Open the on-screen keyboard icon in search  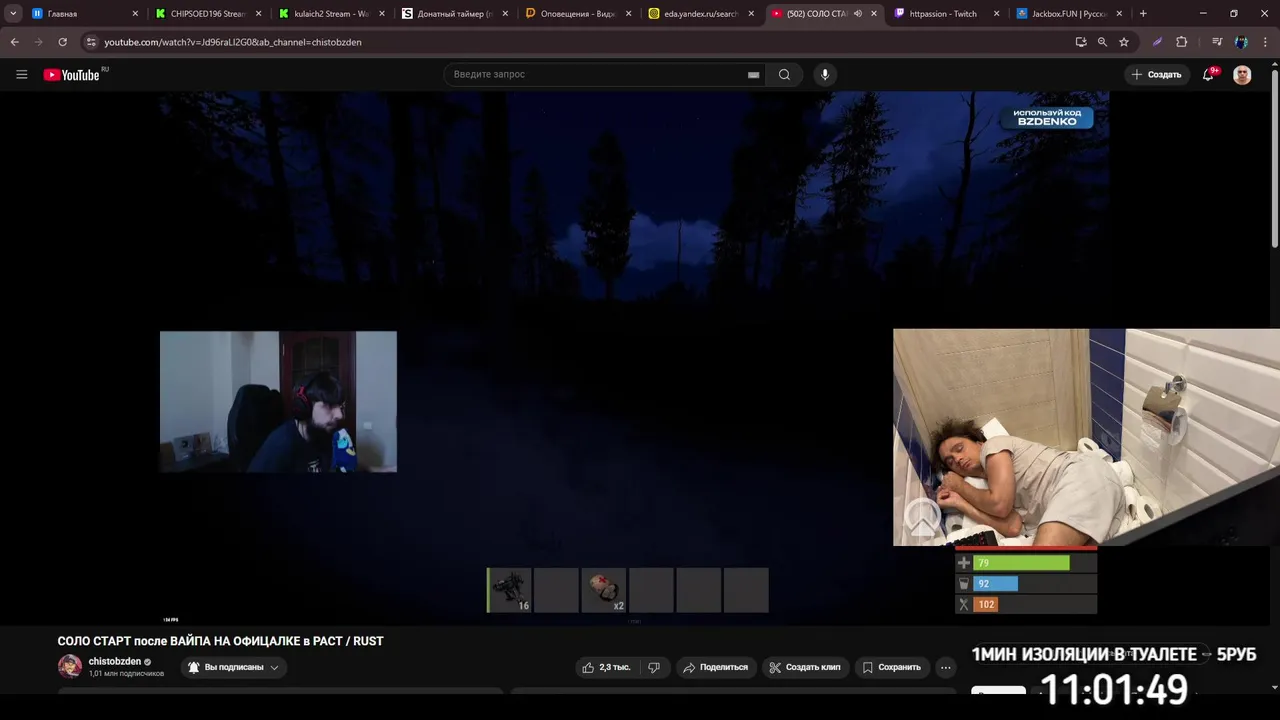point(753,74)
